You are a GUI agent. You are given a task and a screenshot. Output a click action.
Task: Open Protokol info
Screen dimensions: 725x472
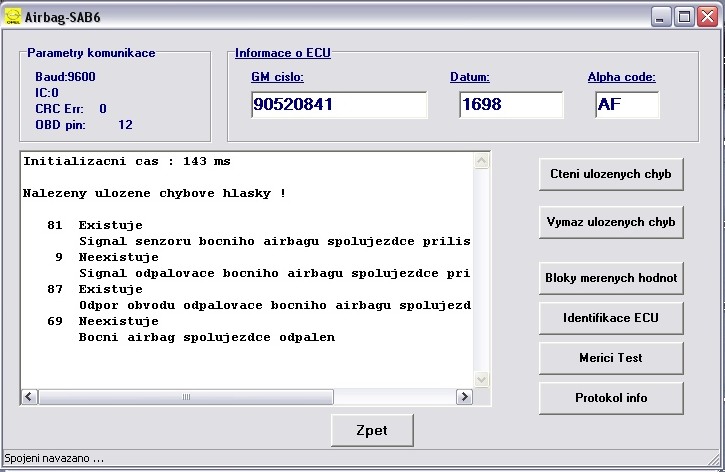click(x=611, y=398)
